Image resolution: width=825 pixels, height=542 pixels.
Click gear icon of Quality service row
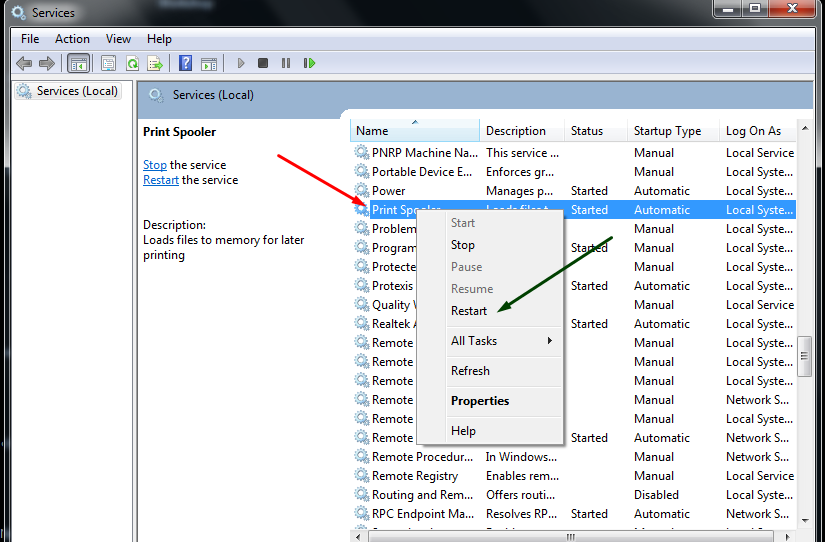[361, 305]
